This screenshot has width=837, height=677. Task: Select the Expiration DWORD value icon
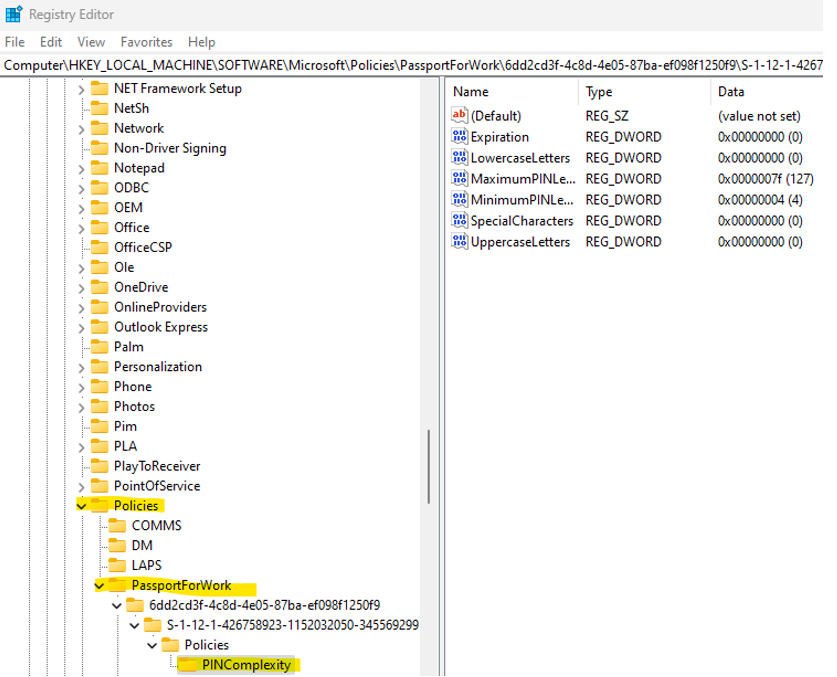click(459, 137)
